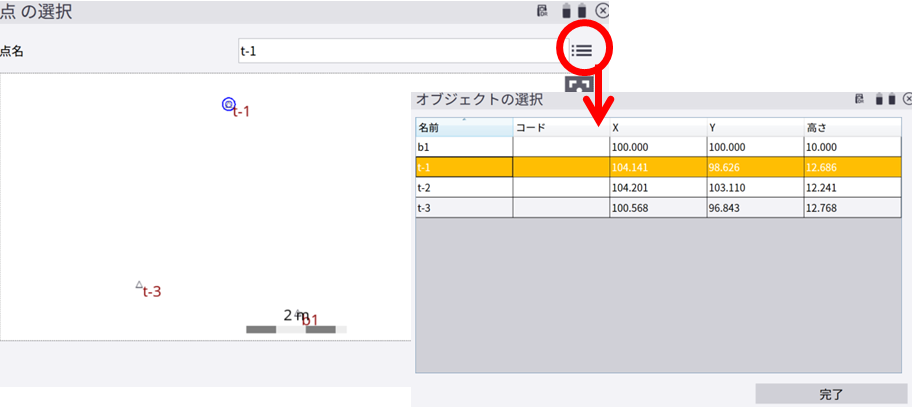Image resolution: width=912 pixels, height=411 pixels.
Task: Select the t-1 point marker on map
Action: click(x=228, y=104)
